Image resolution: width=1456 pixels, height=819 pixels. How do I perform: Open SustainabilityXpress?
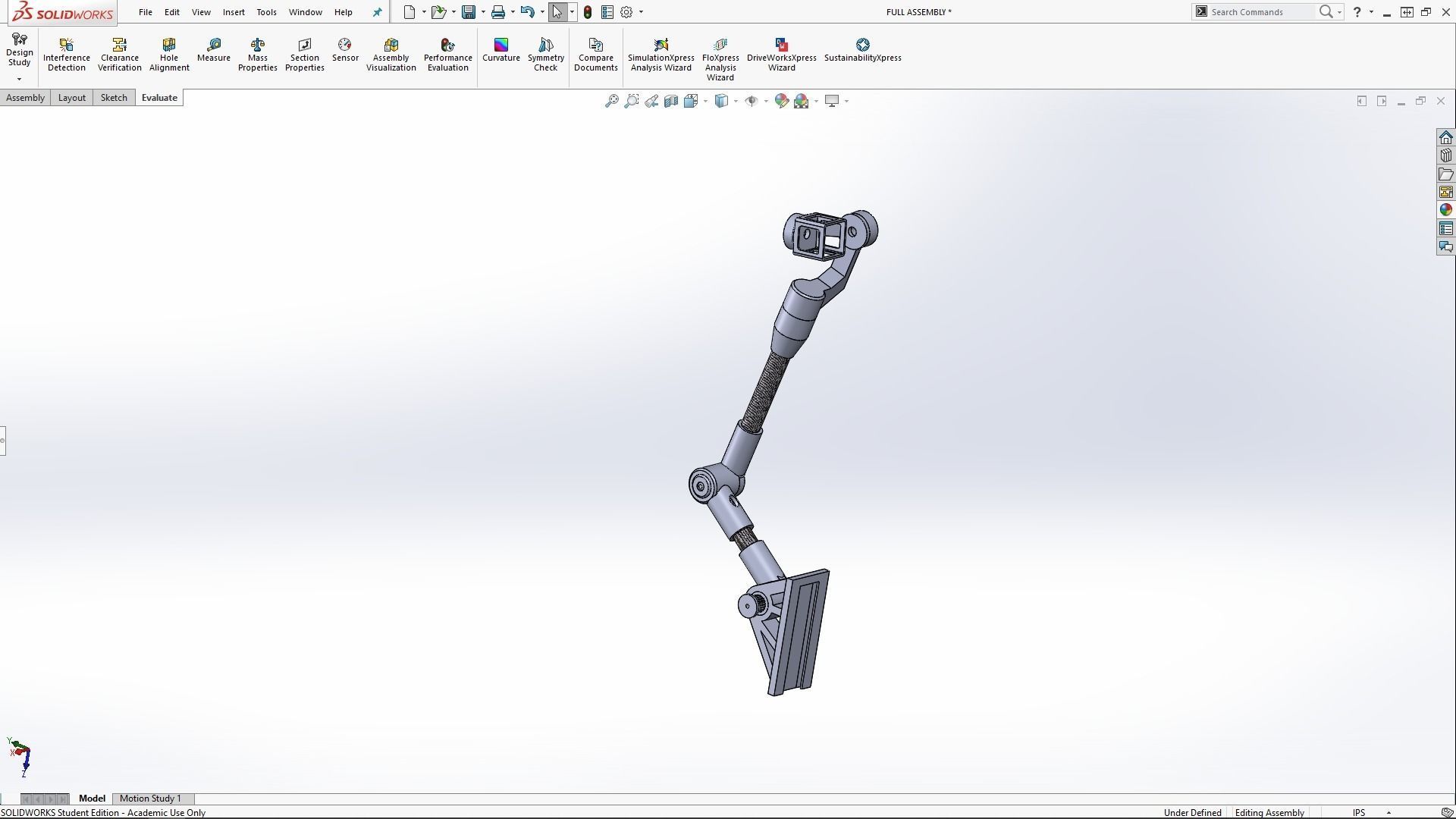pos(863,50)
